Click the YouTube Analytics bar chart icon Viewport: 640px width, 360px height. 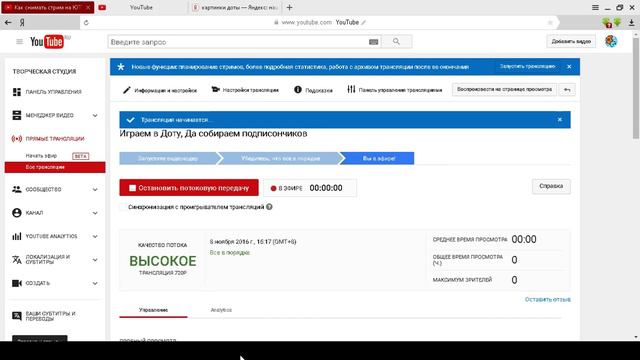17,236
